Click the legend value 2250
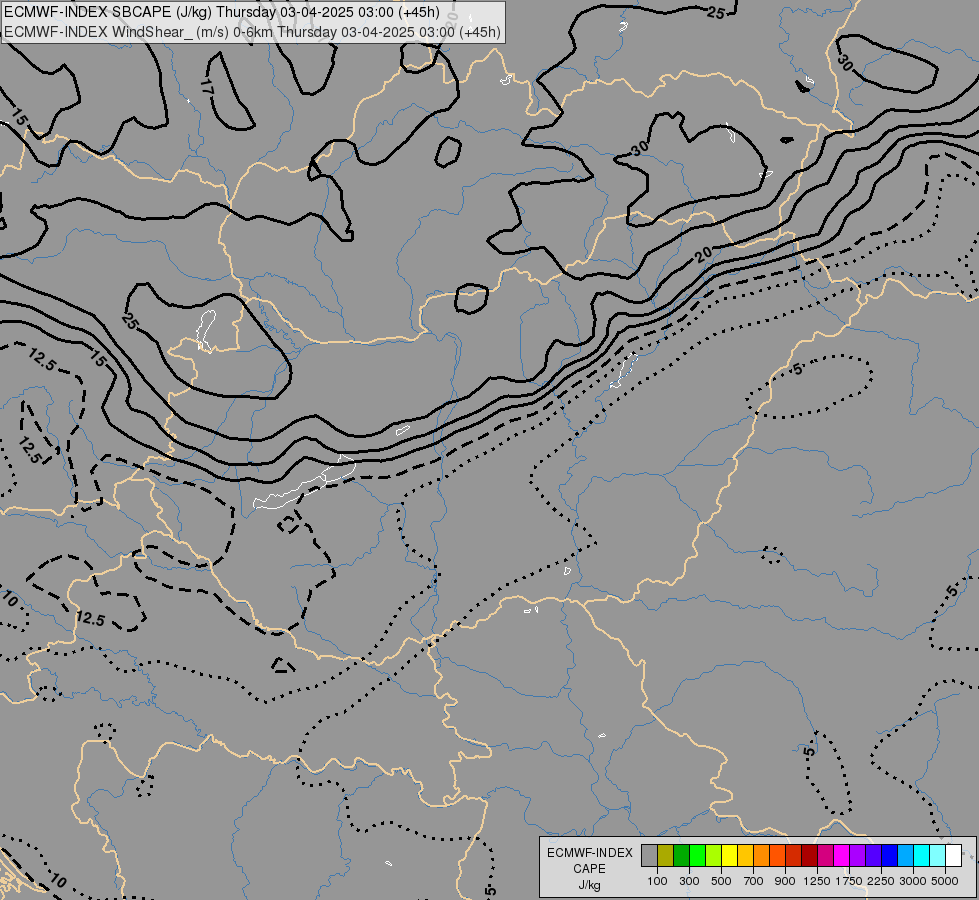Image resolution: width=979 pixels, height=900 pixels. pyautogui.click(x=881, y=881)
